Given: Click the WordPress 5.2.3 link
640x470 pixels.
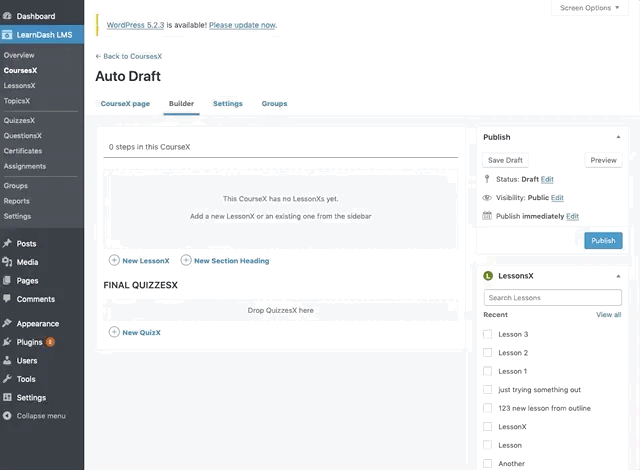Looking at the screenshot, I should tap(135, 25).
